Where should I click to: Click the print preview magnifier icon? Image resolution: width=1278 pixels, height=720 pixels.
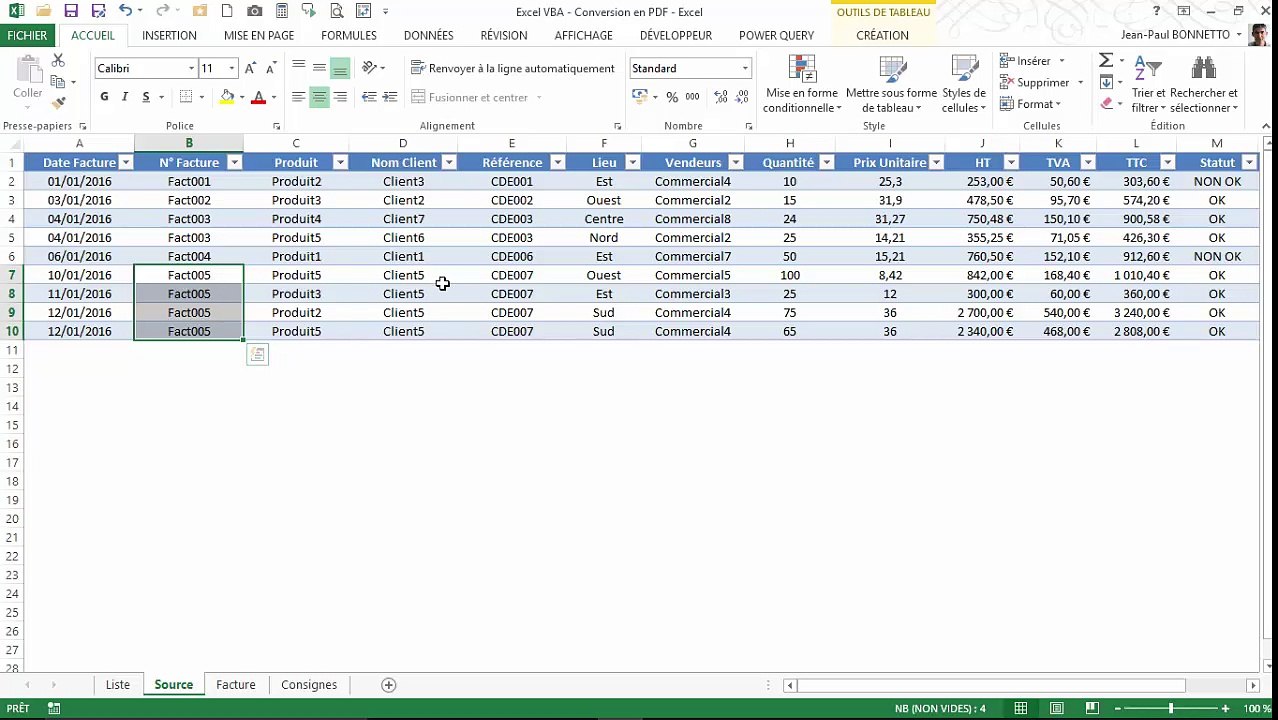coord(336,11)
